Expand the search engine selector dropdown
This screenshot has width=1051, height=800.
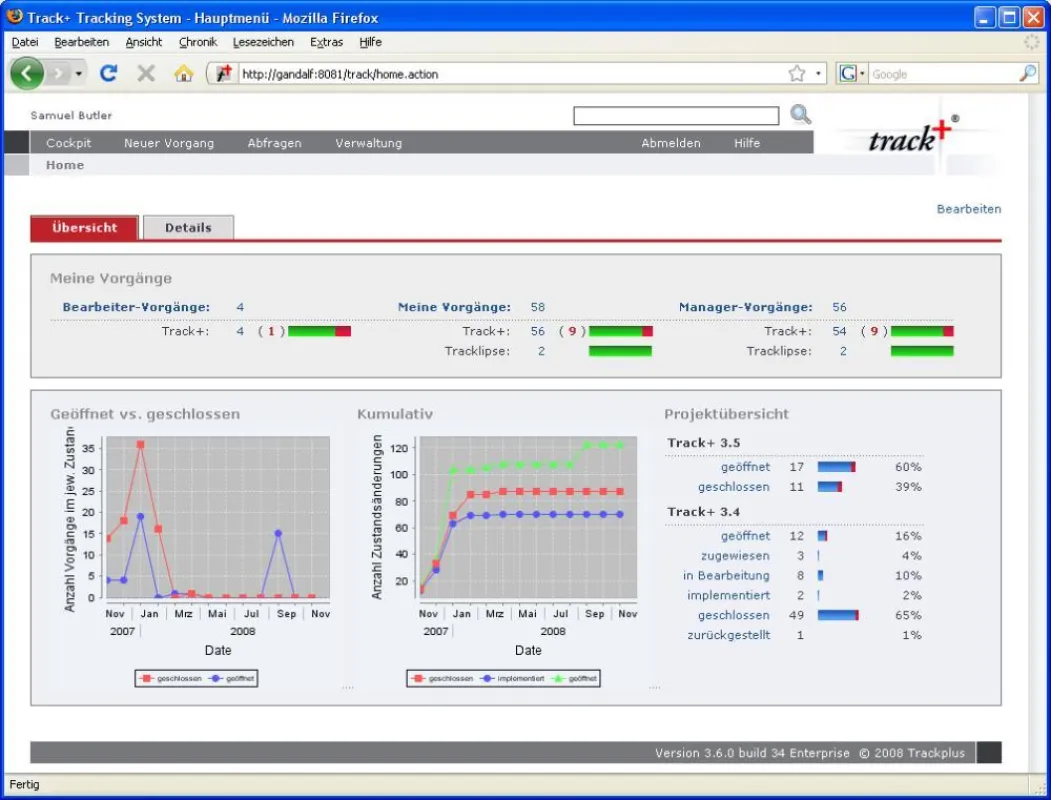pyautogui.click(x=862, y=74)
